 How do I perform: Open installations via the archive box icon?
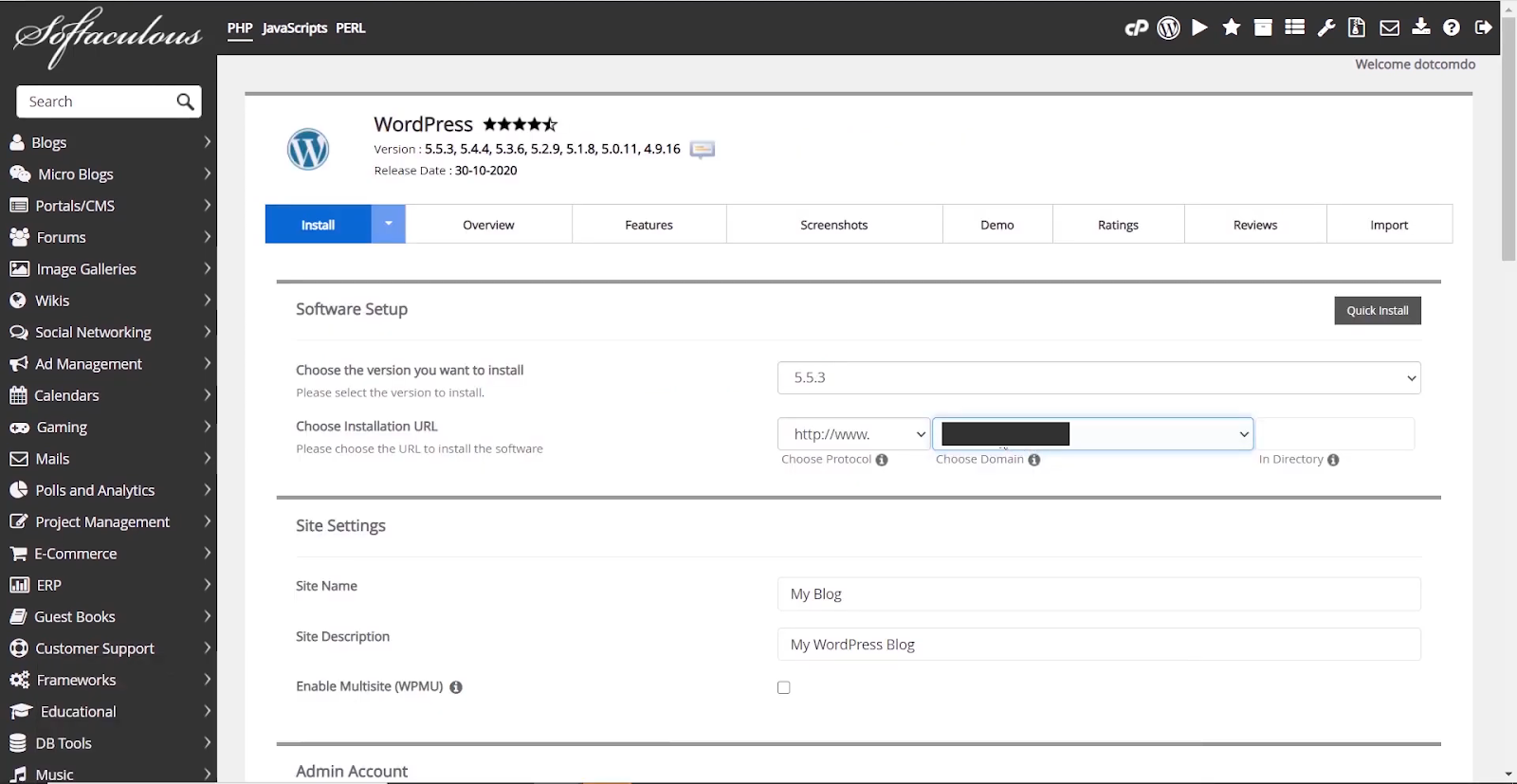point(1263,27)
